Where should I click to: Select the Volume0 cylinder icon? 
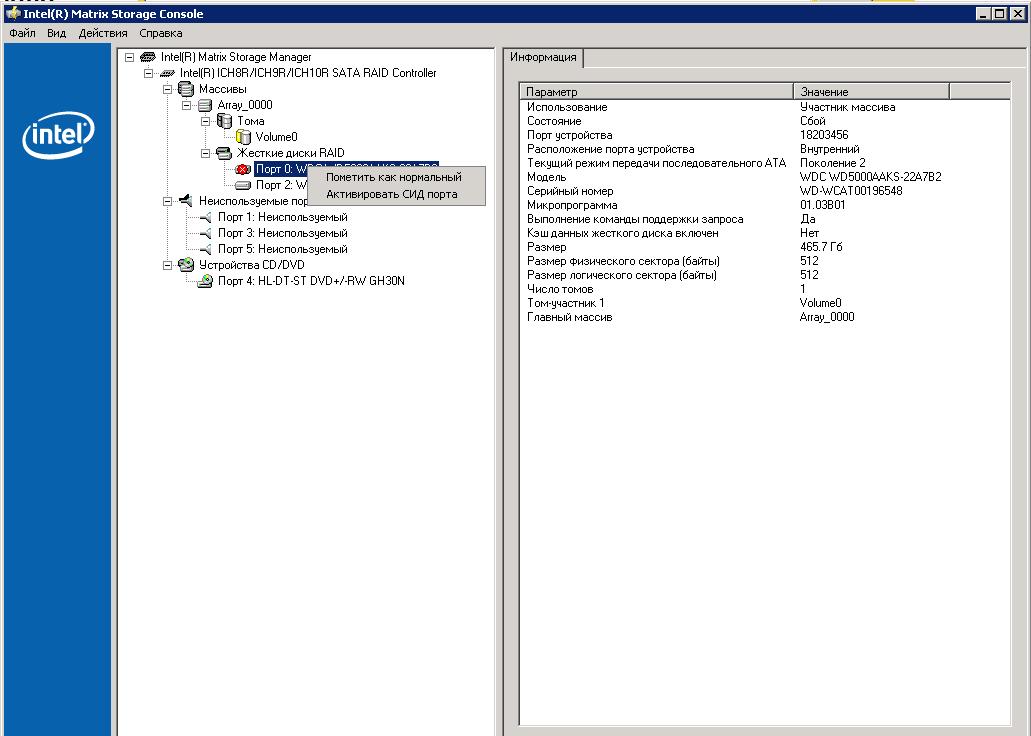click(243, 137)
